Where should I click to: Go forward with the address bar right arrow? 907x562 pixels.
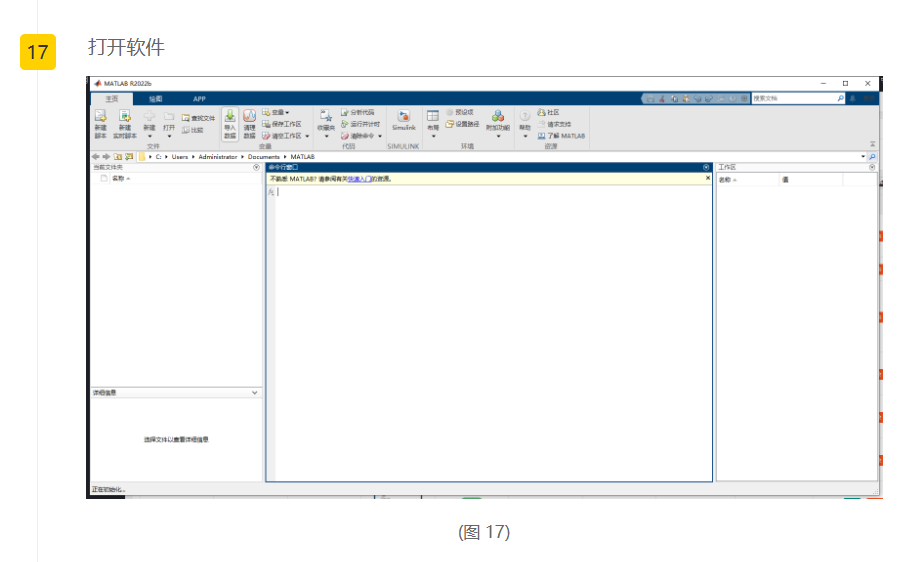coord(106,157)
